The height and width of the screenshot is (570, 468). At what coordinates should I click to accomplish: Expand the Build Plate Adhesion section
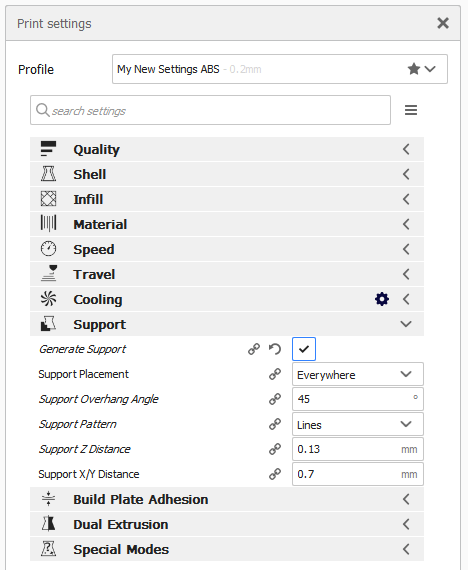click(x=227, y=499)
